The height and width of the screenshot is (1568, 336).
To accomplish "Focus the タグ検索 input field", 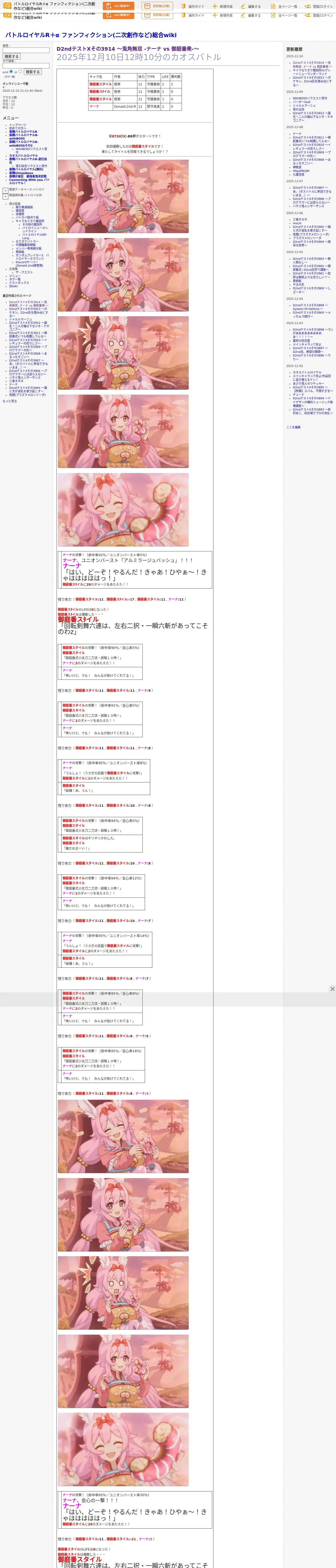I will tap(26, 66).
